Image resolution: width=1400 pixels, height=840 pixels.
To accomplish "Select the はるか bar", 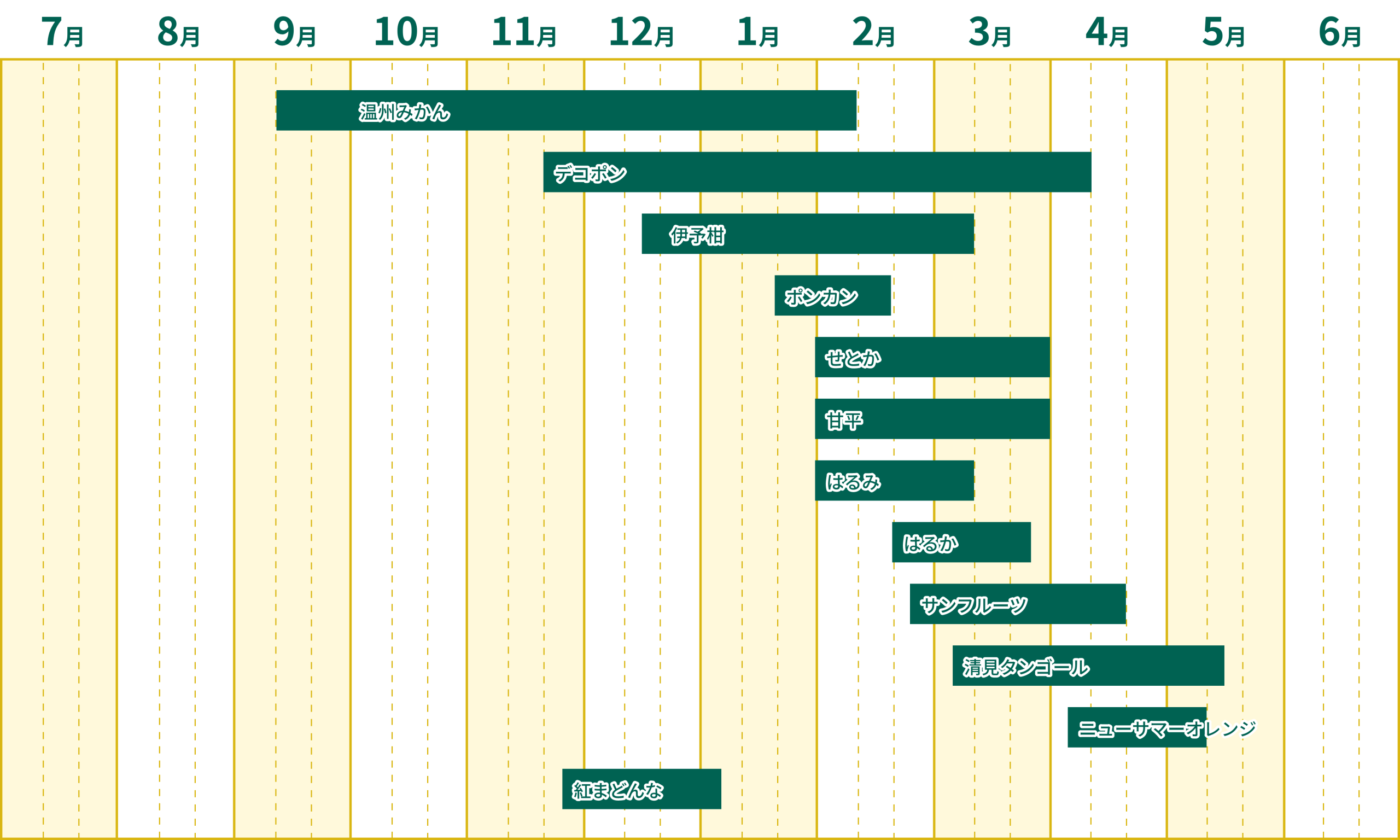I will pyautogui.click(x=961, y=542).
